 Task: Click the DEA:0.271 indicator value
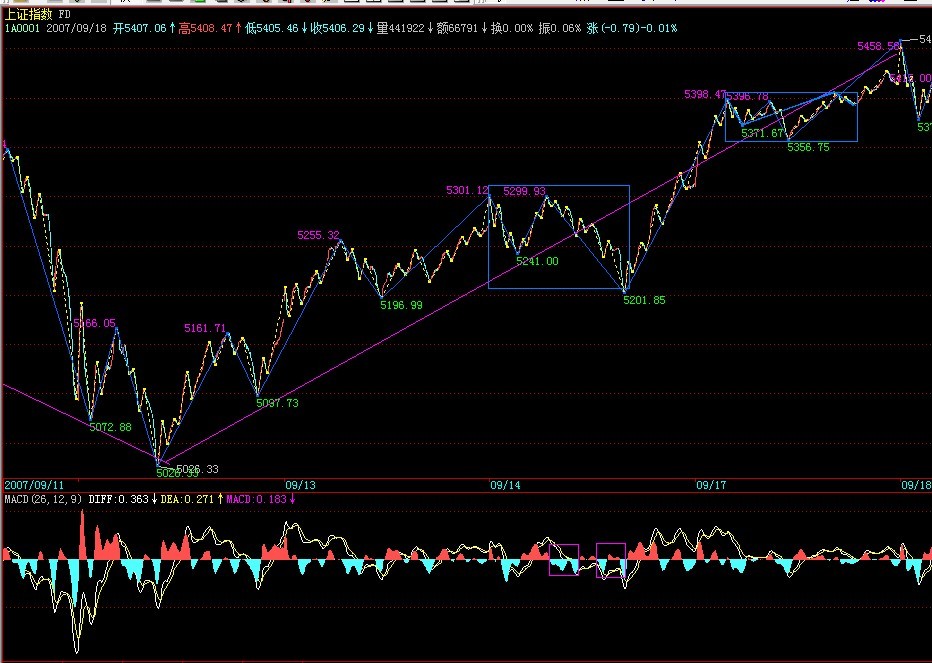point(189,498)
